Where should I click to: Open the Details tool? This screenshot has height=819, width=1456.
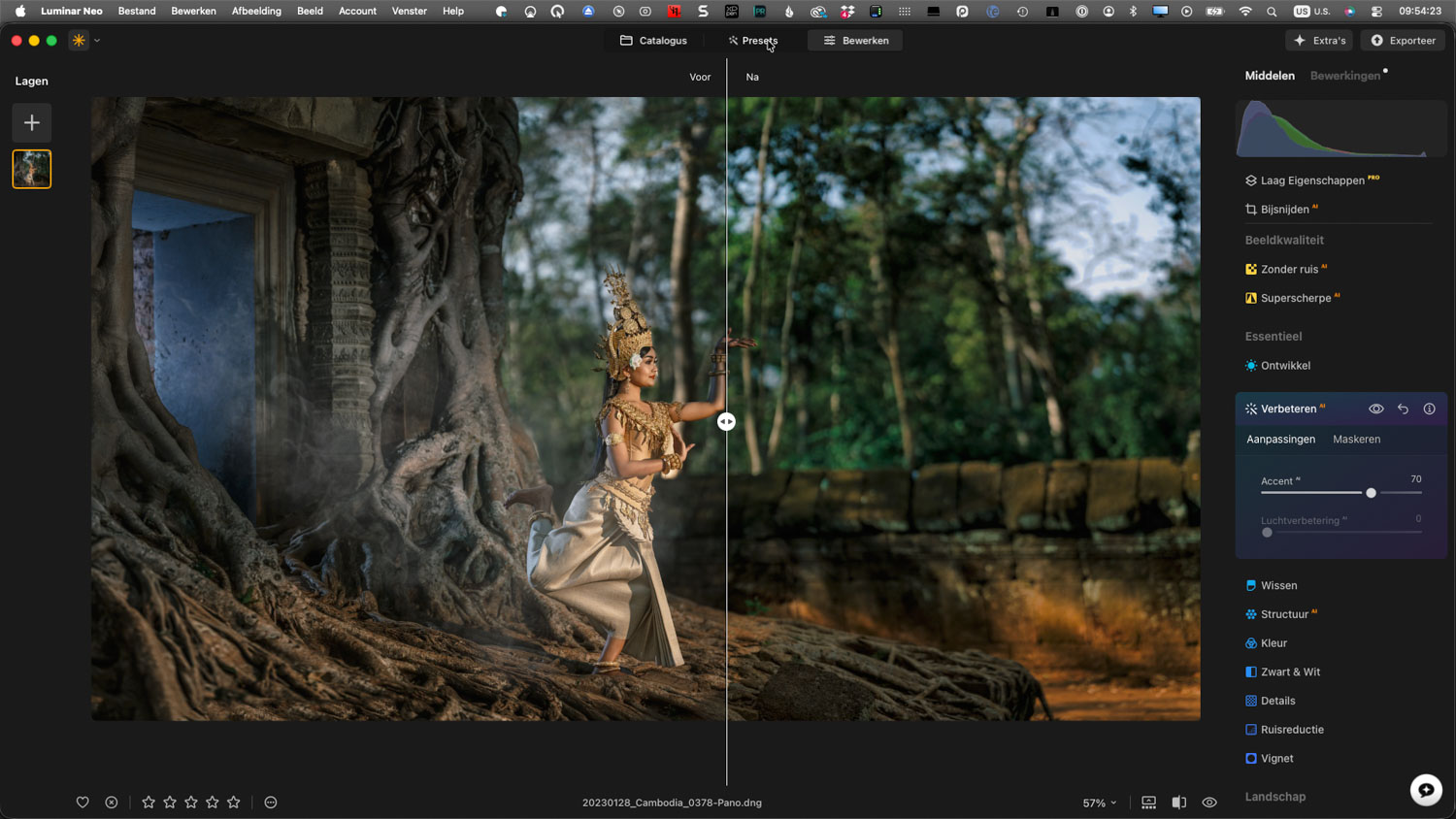click(x=1271, y=701)
